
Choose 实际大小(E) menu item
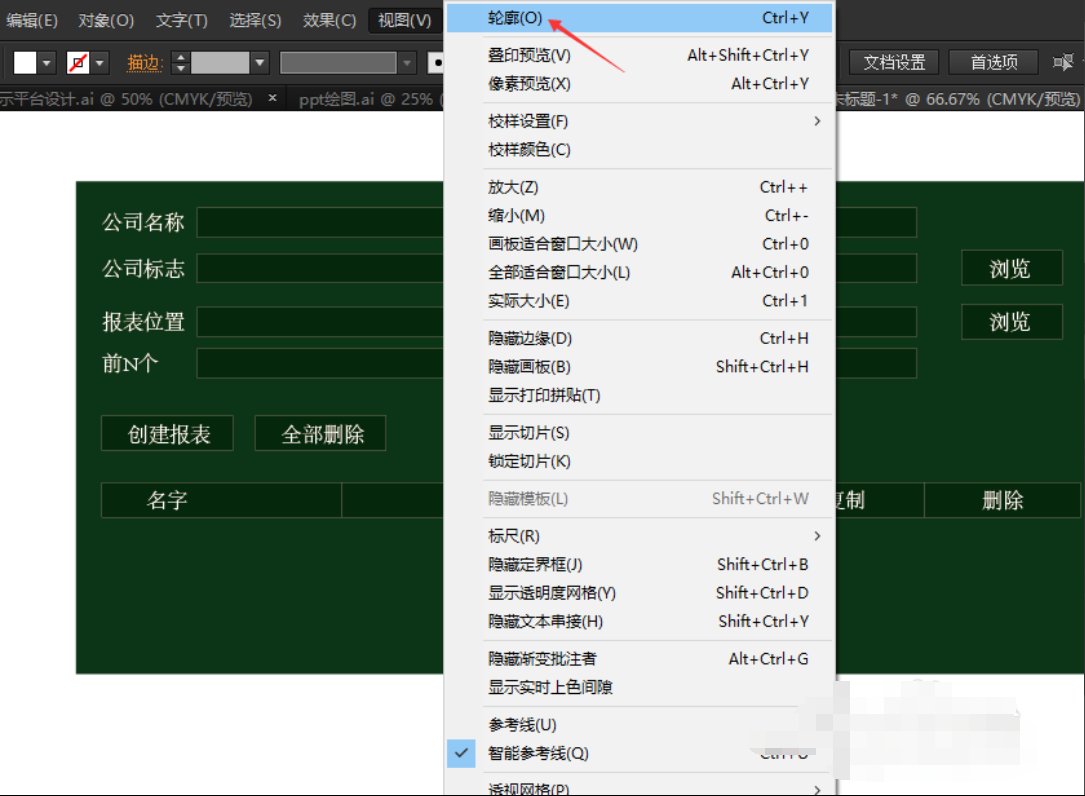(639, 301)
